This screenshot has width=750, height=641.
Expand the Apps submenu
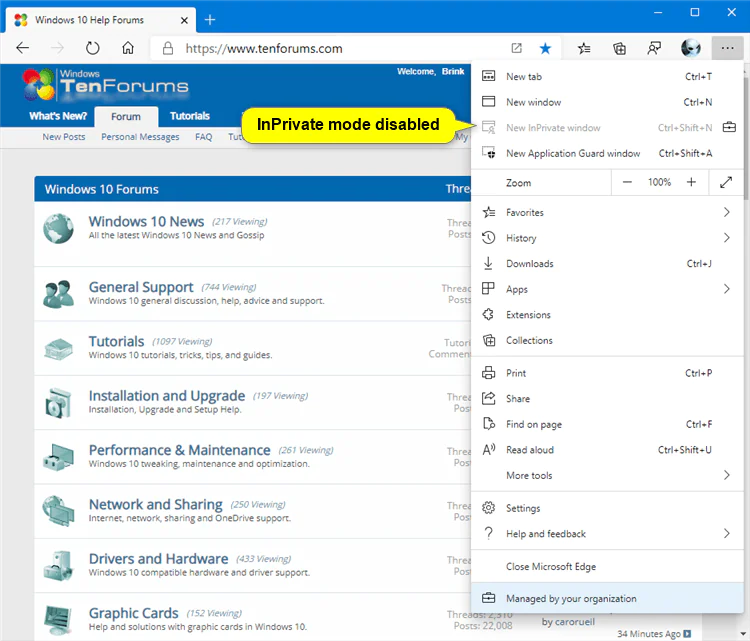coord(727,289)
